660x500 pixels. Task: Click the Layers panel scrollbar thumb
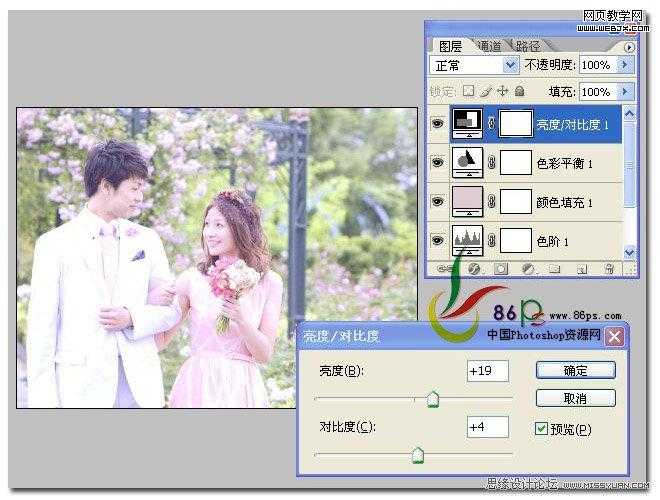click(629, 164)
